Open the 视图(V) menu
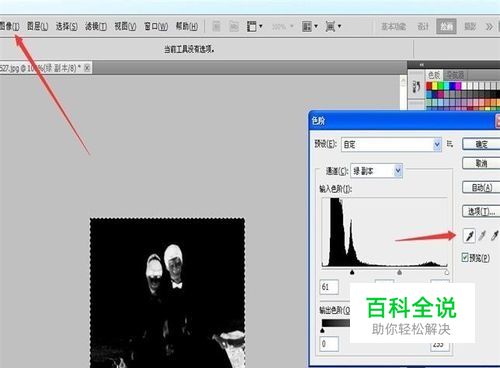The height and width of the screenshot is (368, 500). coord(125,26)
